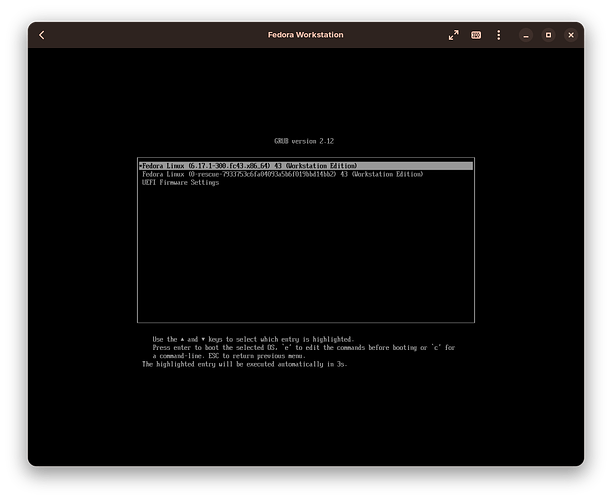The width and height of the screenshot is (612, 500).
Task: Click the GRUB version 2.12 heading
Action: tap(304, 141)
